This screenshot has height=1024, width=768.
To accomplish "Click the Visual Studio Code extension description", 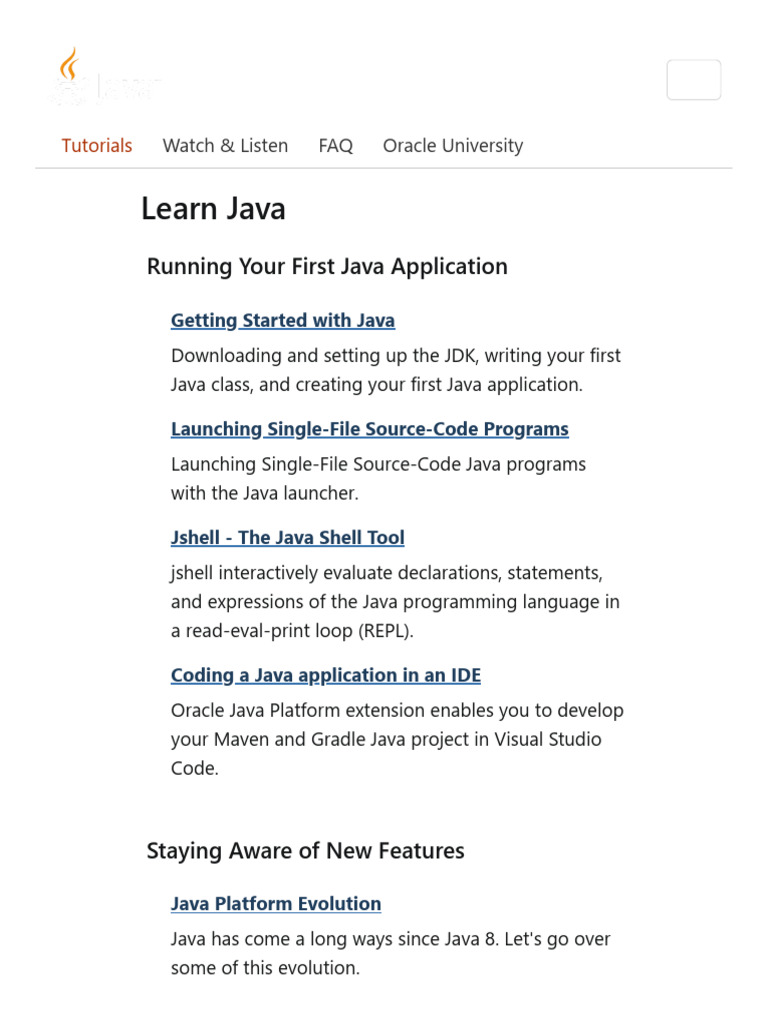I will pyautogui.click(x=396, y=739).
